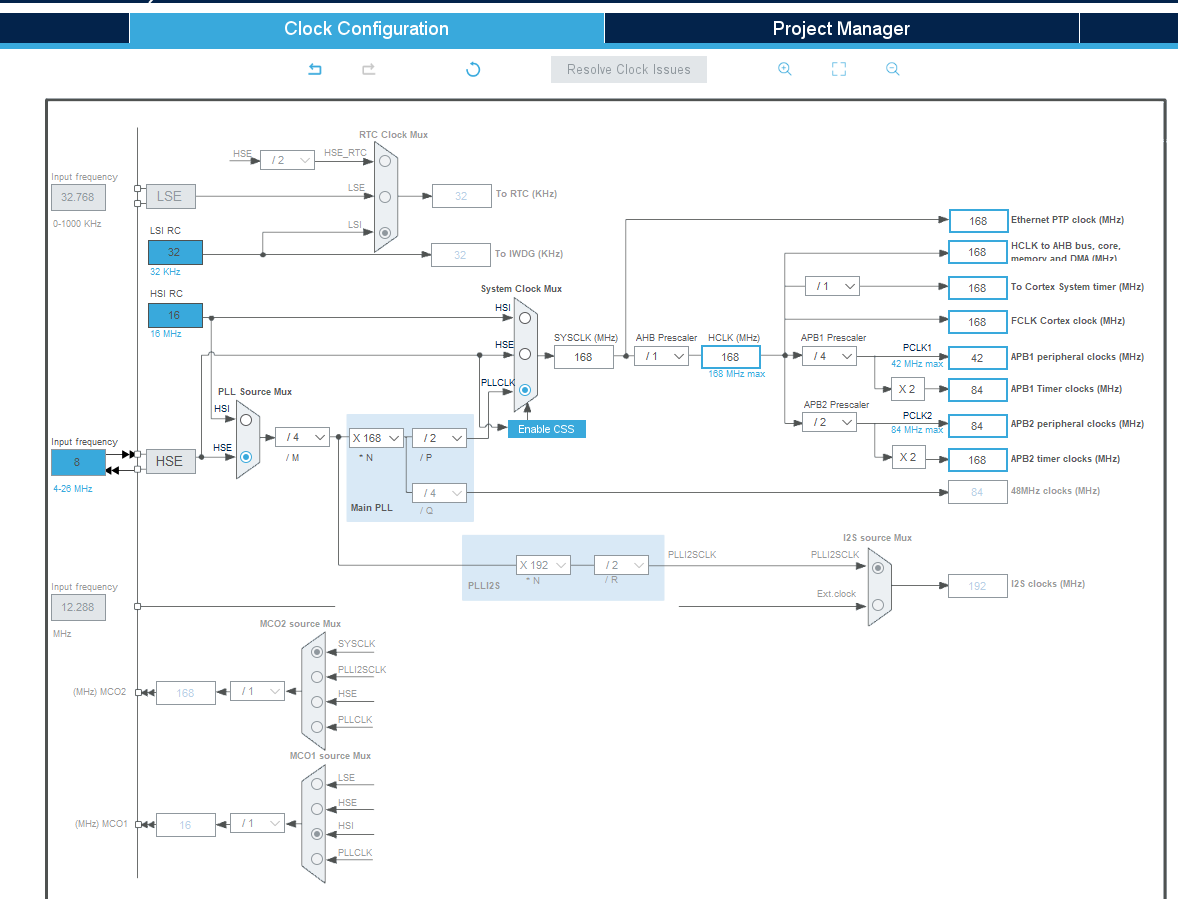Open MCO1 /1 prescaler dropdown
The width and height of the screenshot is (1178, 899).
pyautogui.click(x=258, y=823)
